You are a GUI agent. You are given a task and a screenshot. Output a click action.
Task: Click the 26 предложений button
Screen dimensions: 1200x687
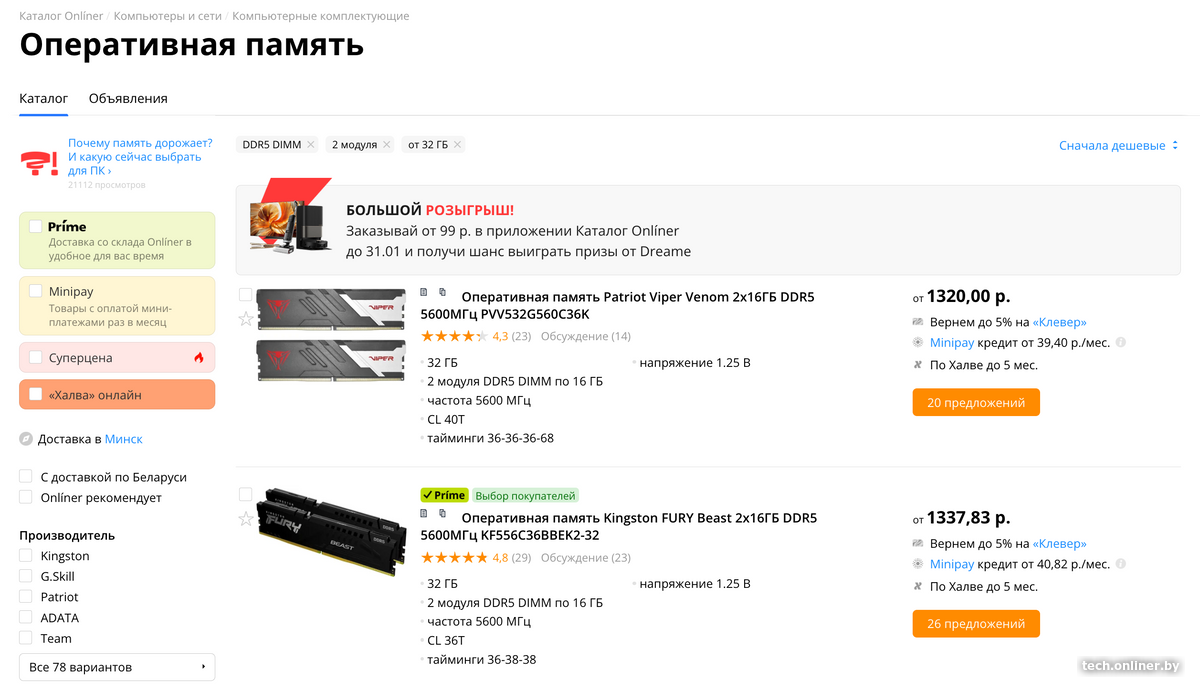coord(976,624)
